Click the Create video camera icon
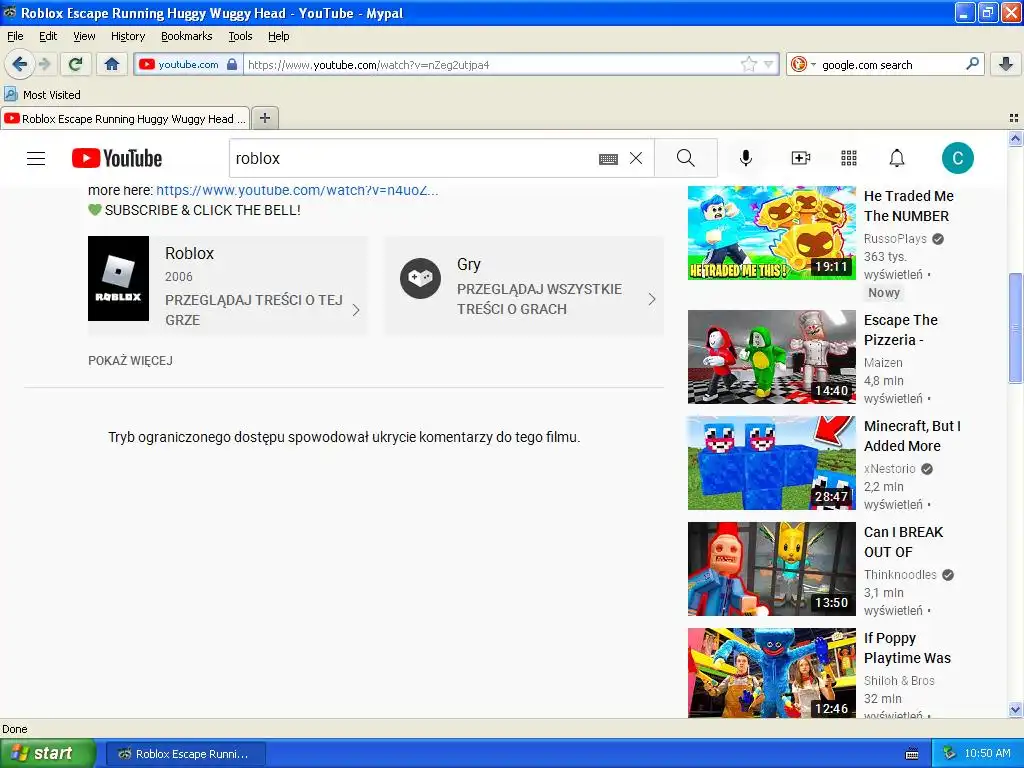The image size is (1024, 768). click(801, 158)
